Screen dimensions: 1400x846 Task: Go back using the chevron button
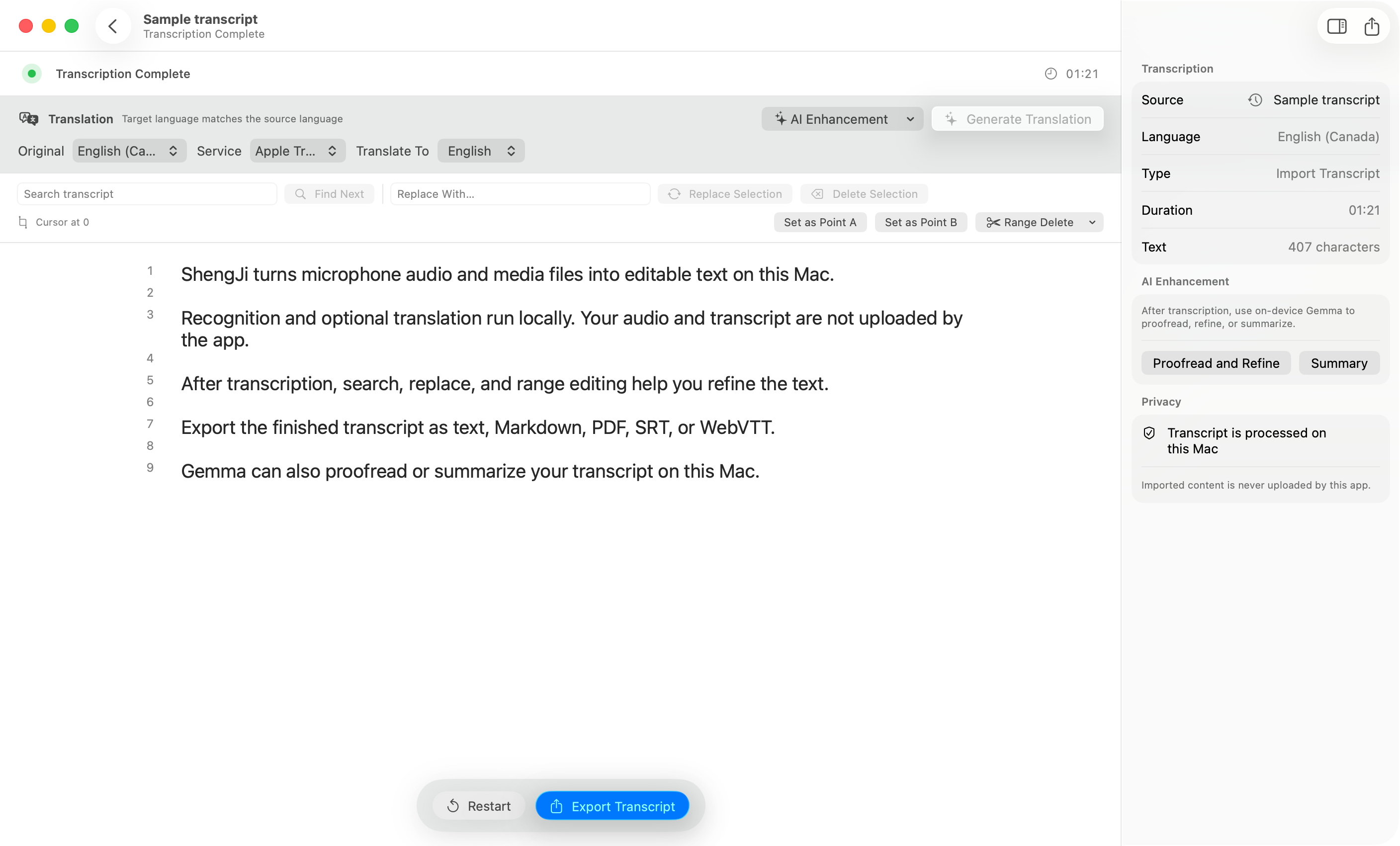112,26
